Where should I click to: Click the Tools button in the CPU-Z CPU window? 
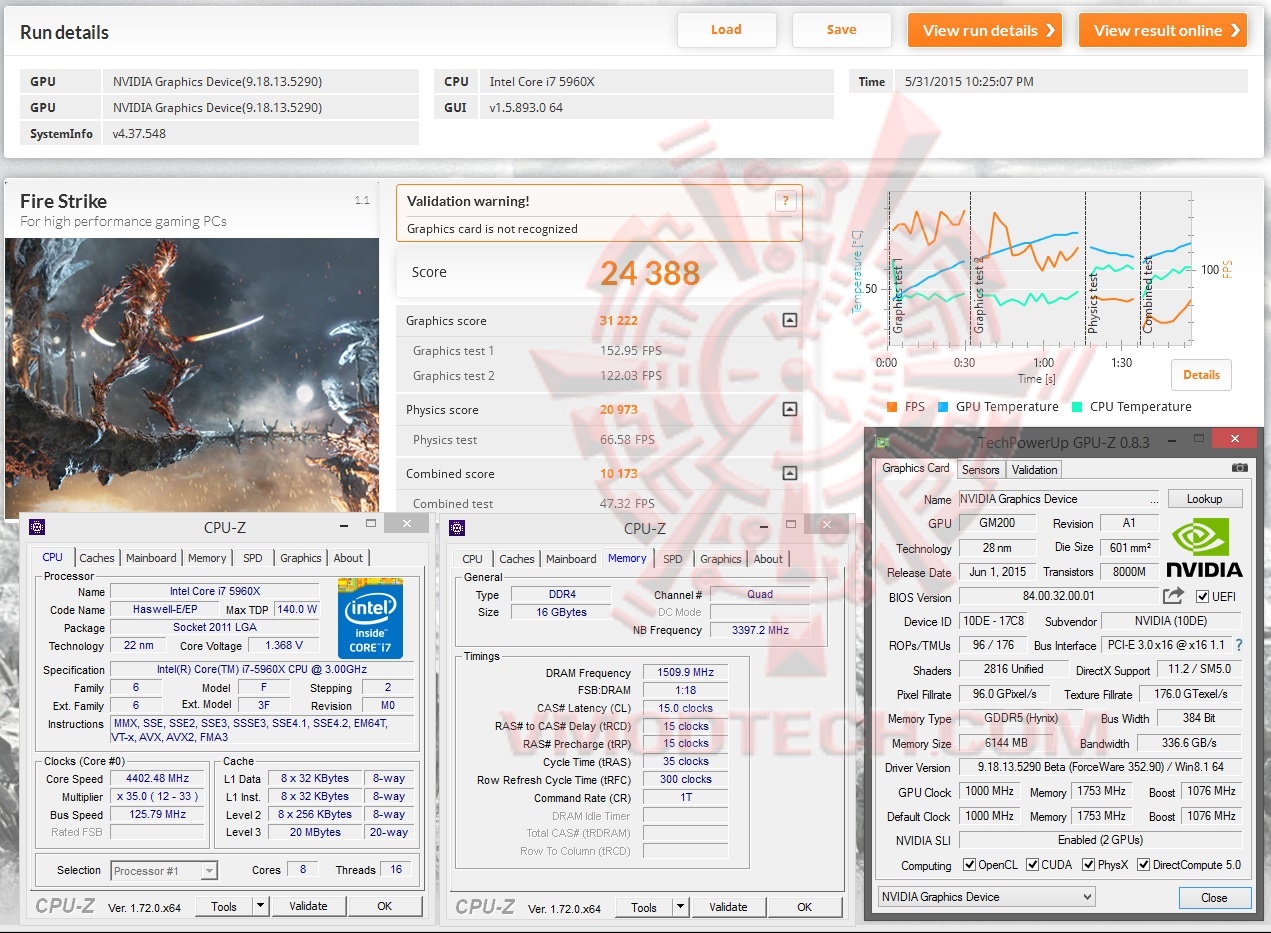(224, 906)
